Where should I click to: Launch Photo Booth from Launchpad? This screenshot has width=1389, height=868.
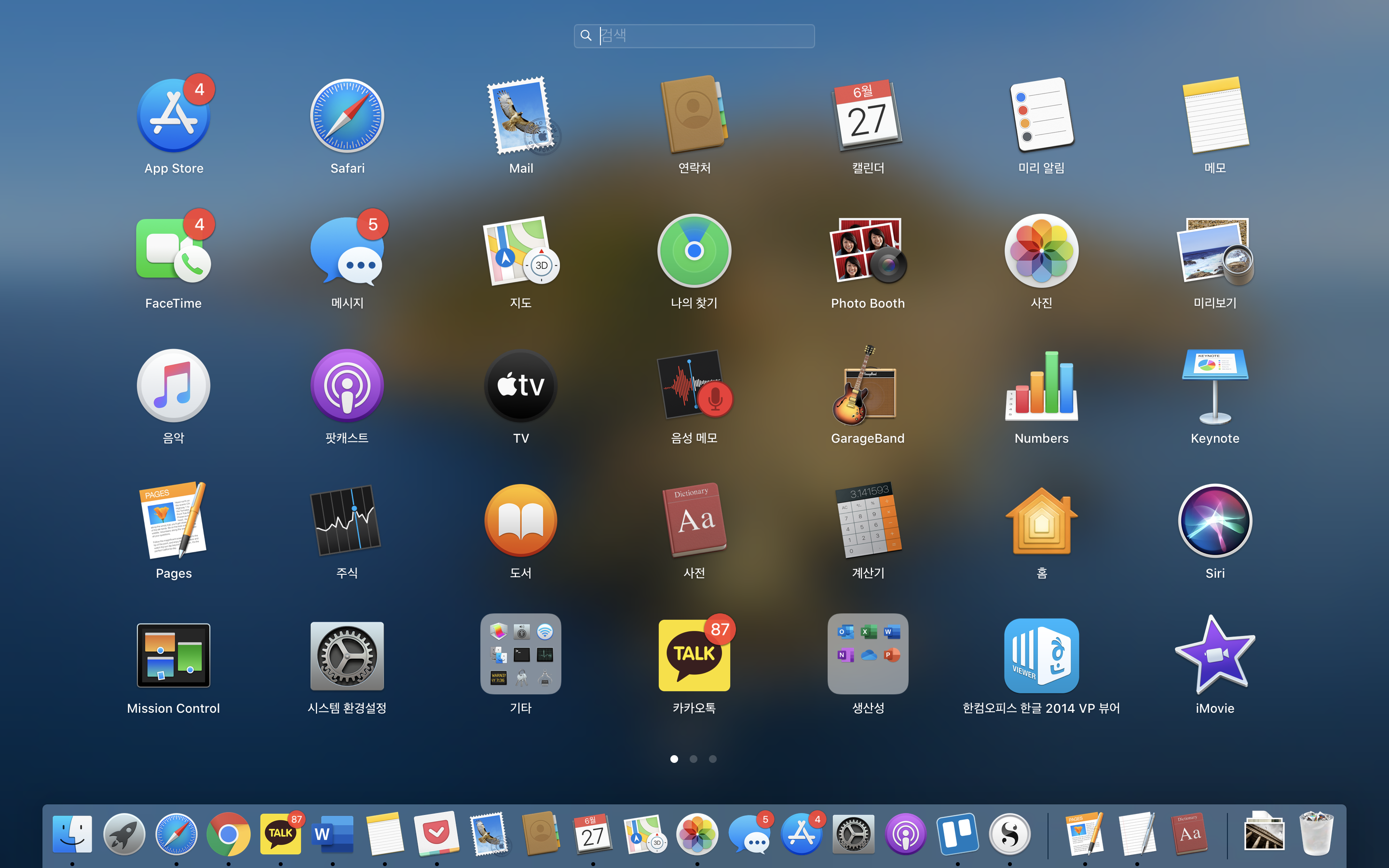pyautogui.click(x=867, y=251)
